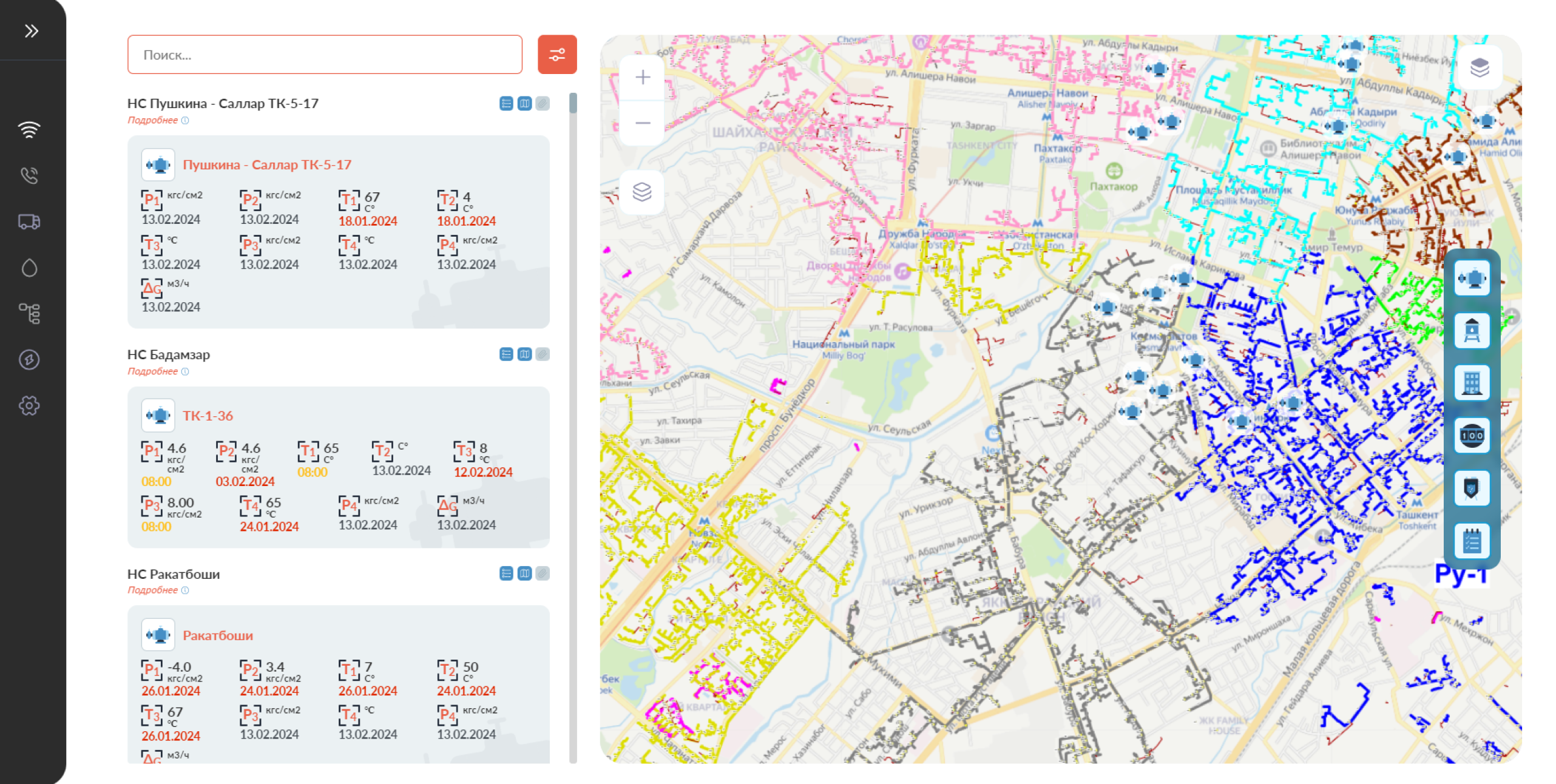
Task: Zoom in on the map
Action: [x=642, y=77]
